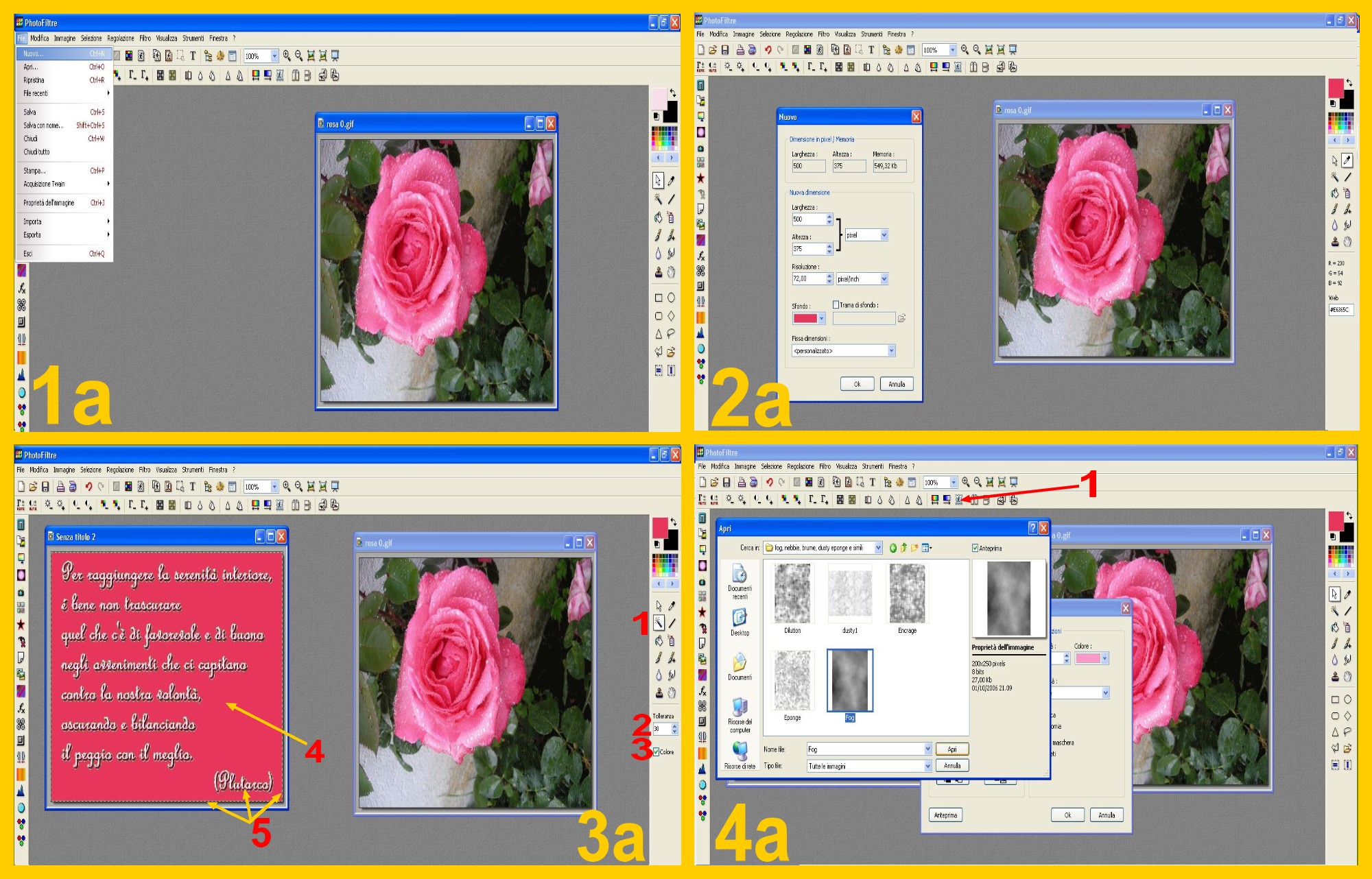Click the Apri button to open Fog
The width and height of the screenshot is (1372, 879).
click(952, 749)
